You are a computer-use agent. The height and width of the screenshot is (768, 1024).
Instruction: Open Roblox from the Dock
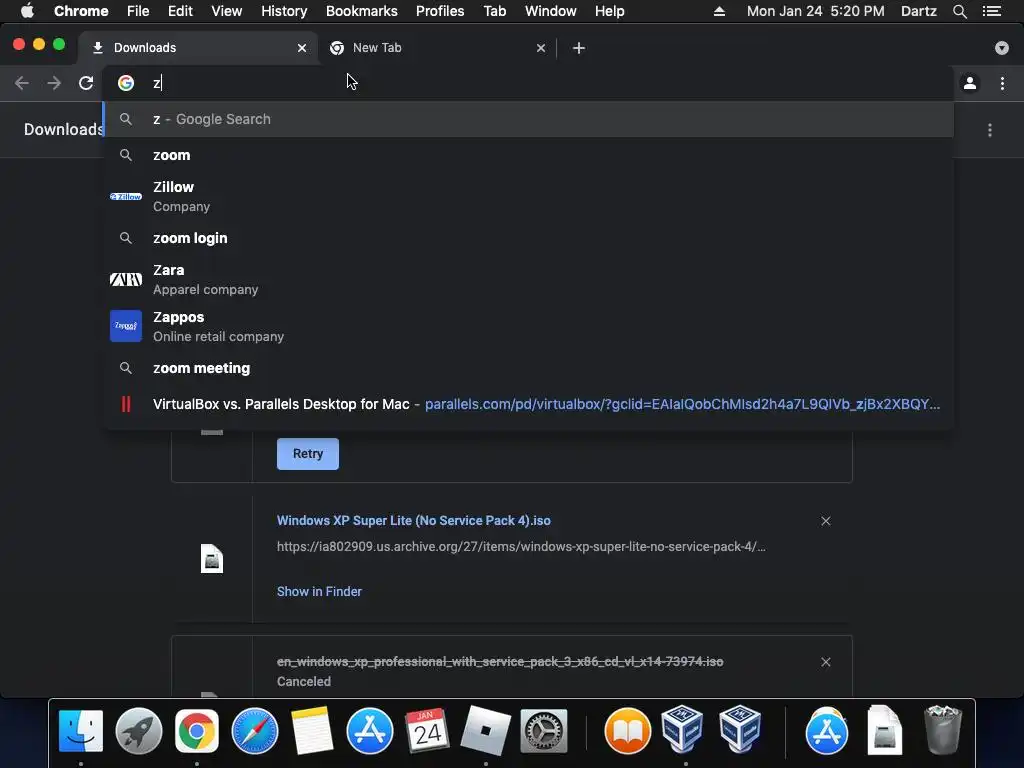tap(485, 731)
